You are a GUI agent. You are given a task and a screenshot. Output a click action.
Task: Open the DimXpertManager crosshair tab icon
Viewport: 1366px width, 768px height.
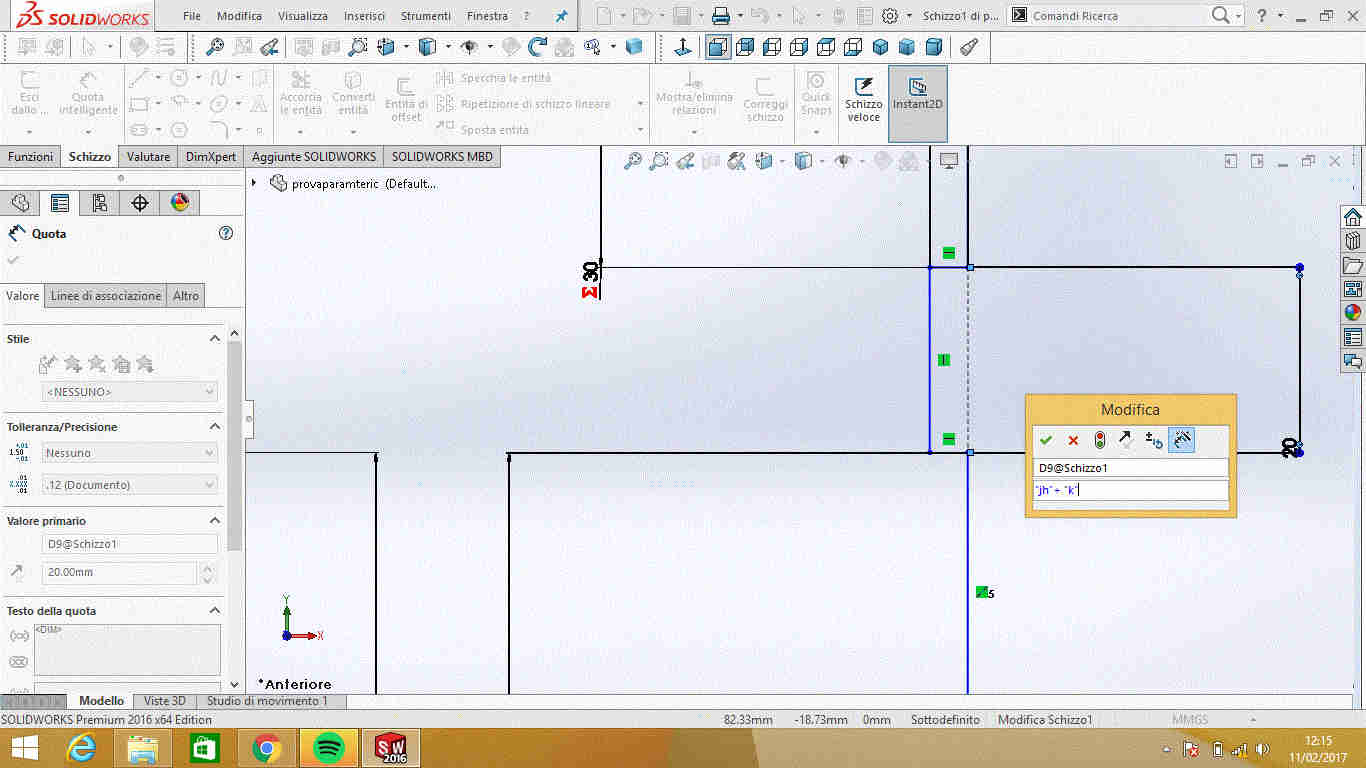[x=140, y=203]
